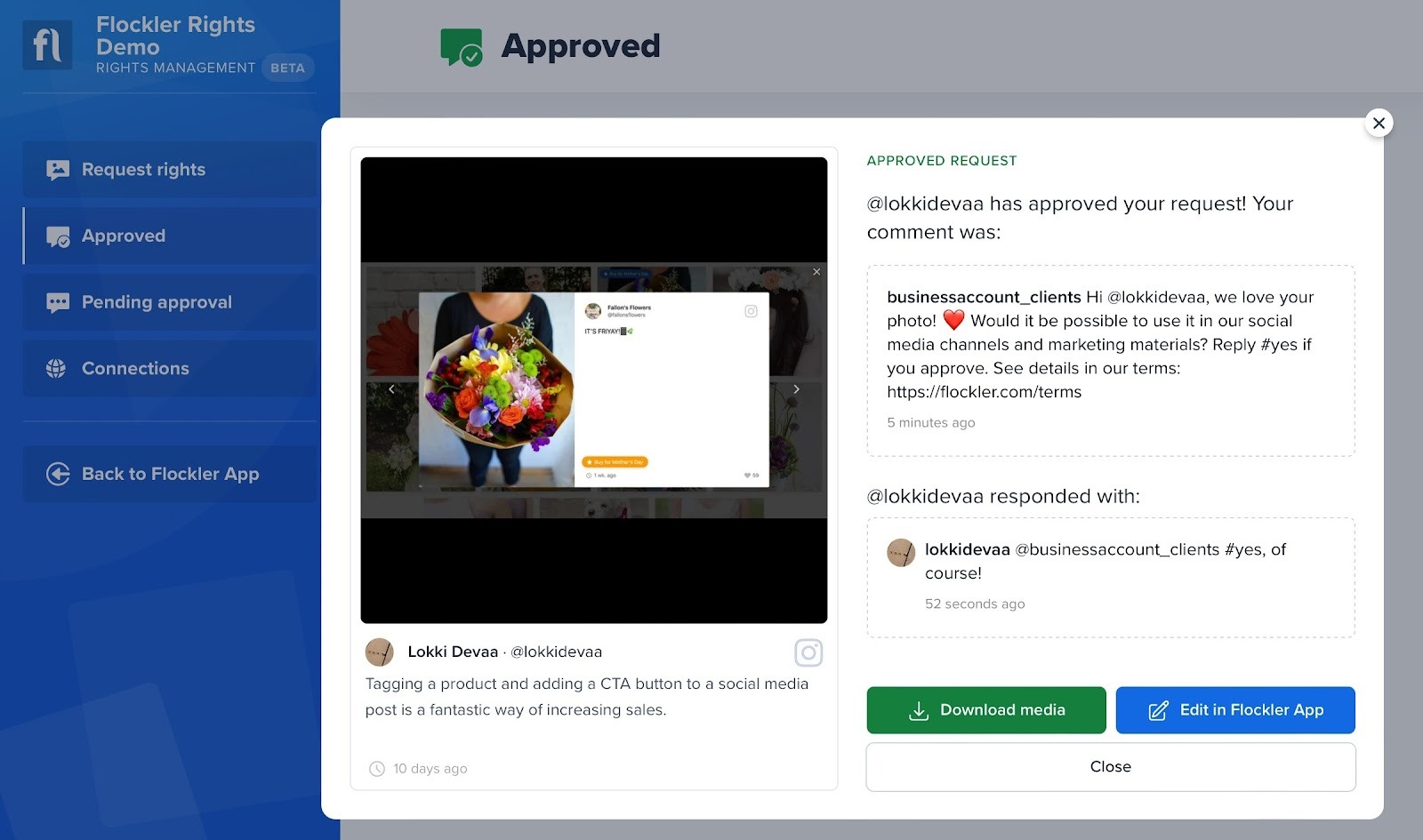Click the small X in media preview
Screen dimensions: 1423x840
[816, 272]
